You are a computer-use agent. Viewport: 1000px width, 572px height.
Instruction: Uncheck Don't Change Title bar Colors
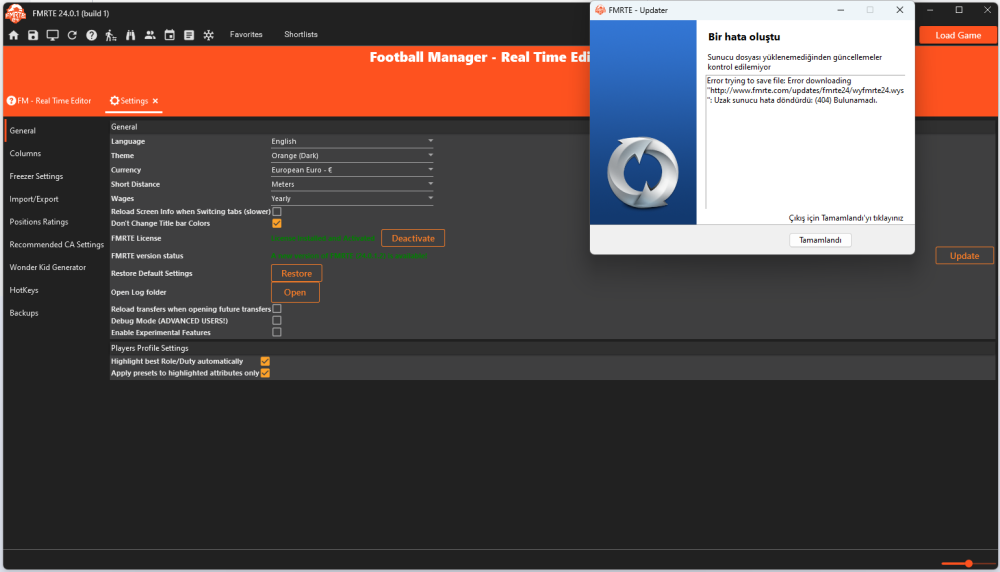(277, 223)
